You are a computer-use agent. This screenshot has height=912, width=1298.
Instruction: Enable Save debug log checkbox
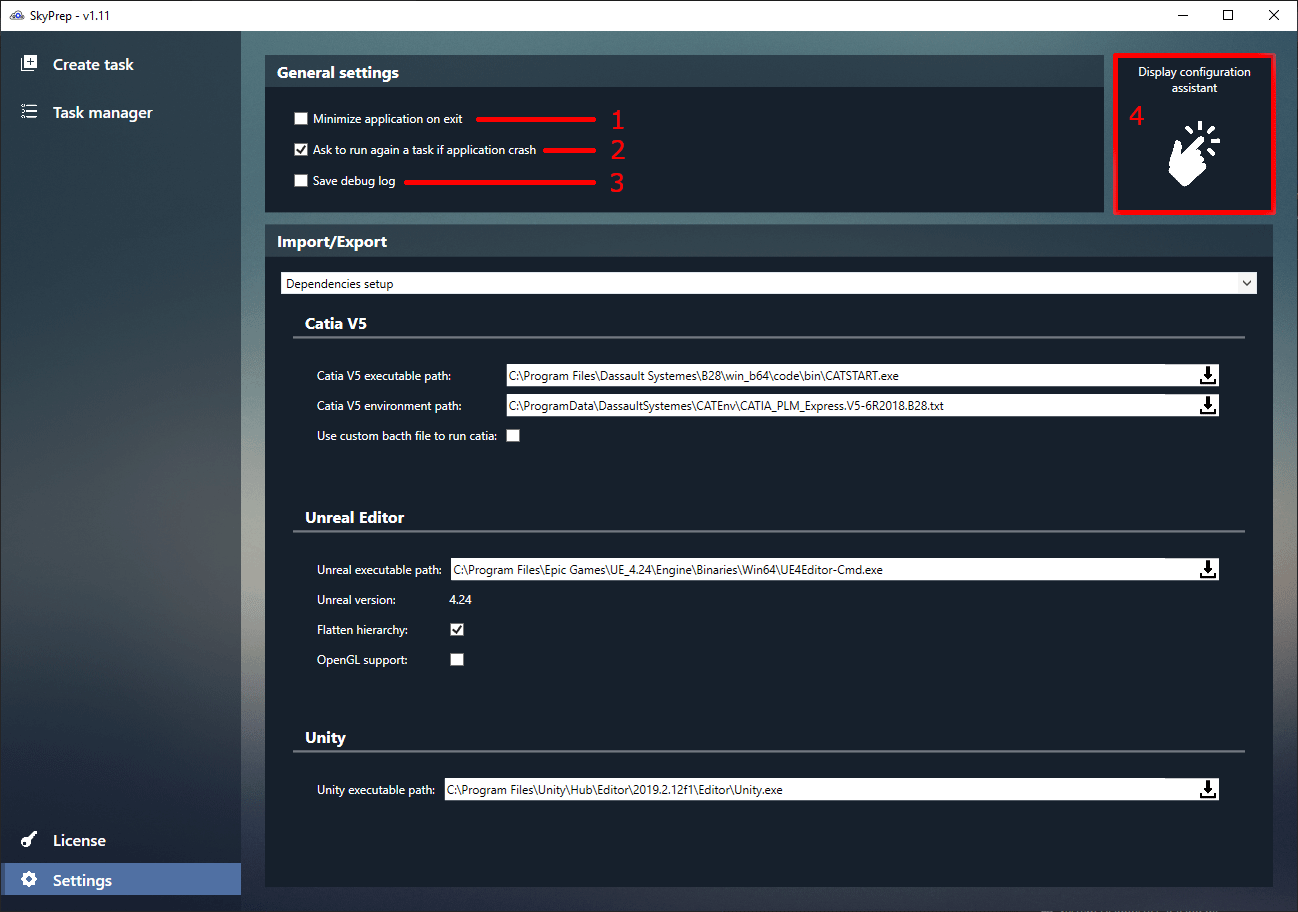coord(301,181)
